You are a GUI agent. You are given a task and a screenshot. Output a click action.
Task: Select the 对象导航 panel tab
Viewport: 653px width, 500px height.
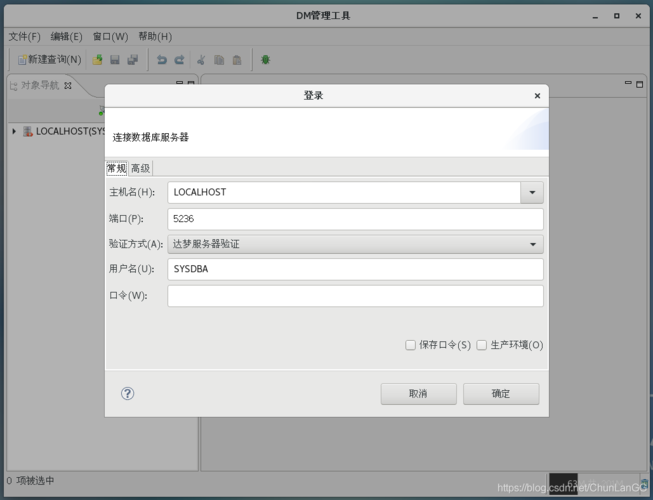click(x=40, y=85)
